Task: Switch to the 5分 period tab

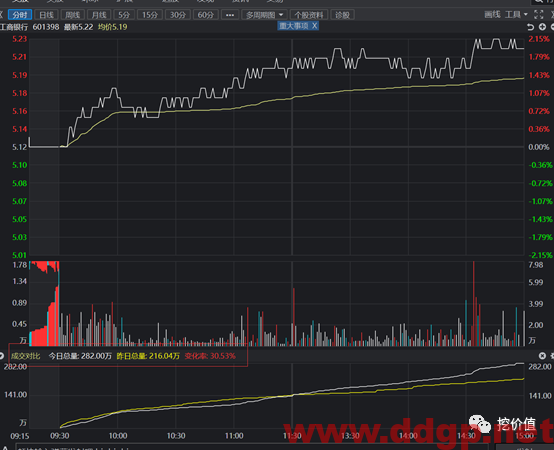Action: (124, 15)
